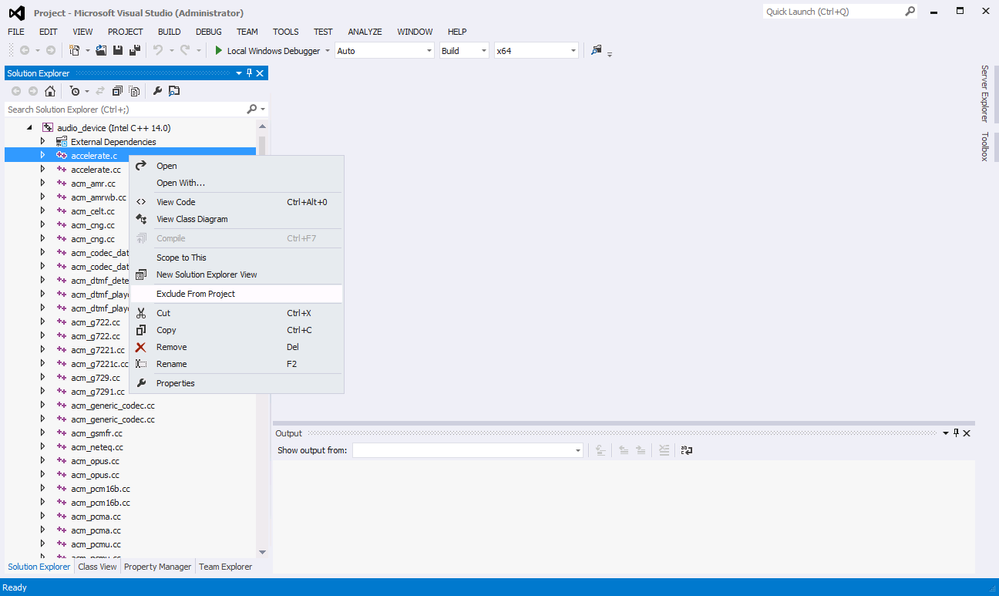999x596 pixels.
Task: Click the Undo toolbar icon
Action: tap(158, 50)
